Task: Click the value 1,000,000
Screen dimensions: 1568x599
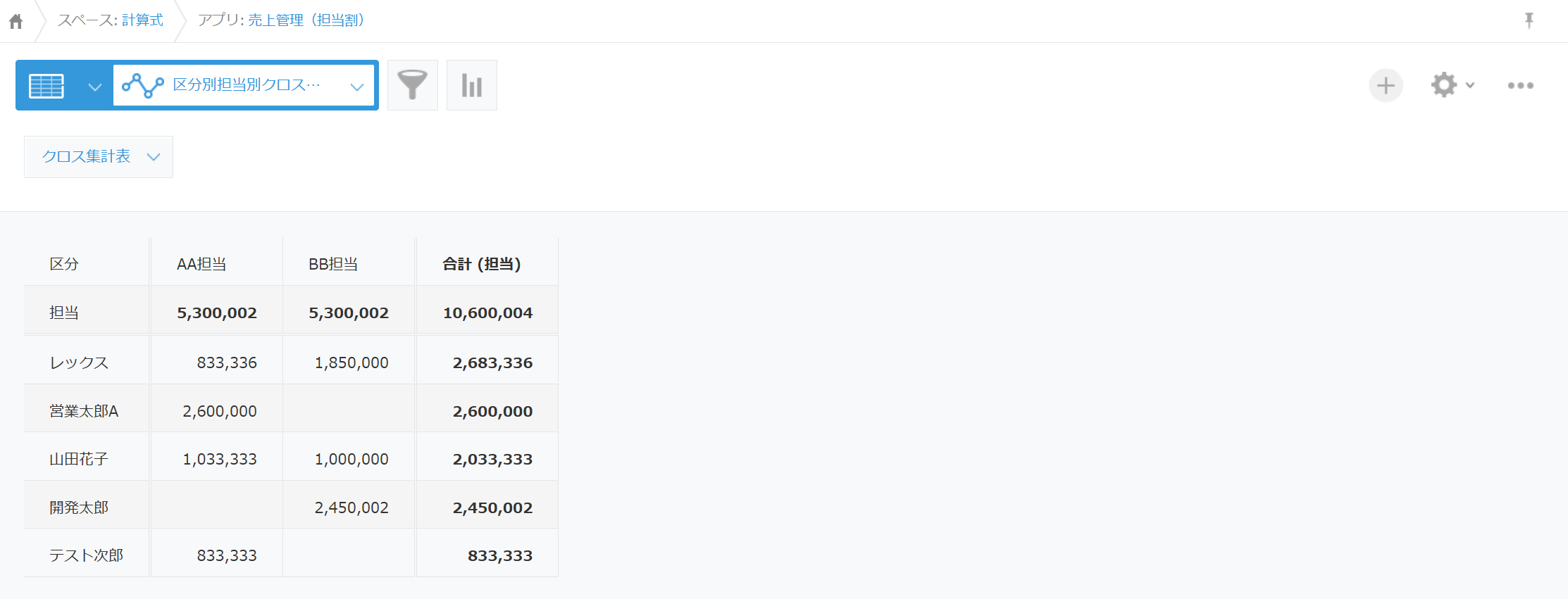Action: coord(351,459)
